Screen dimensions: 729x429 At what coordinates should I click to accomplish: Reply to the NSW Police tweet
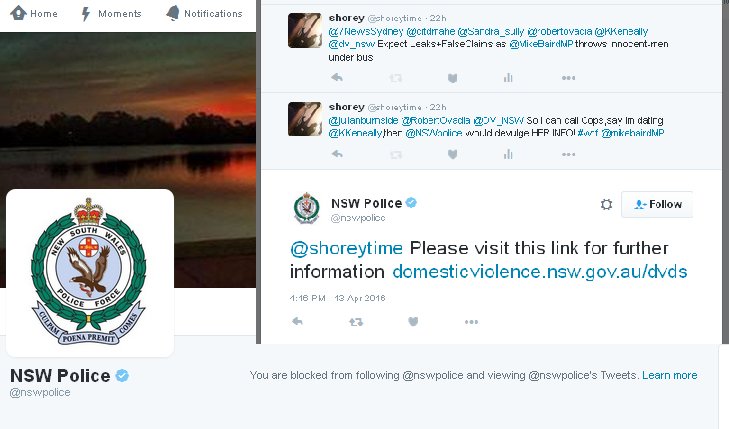point(298,321)
